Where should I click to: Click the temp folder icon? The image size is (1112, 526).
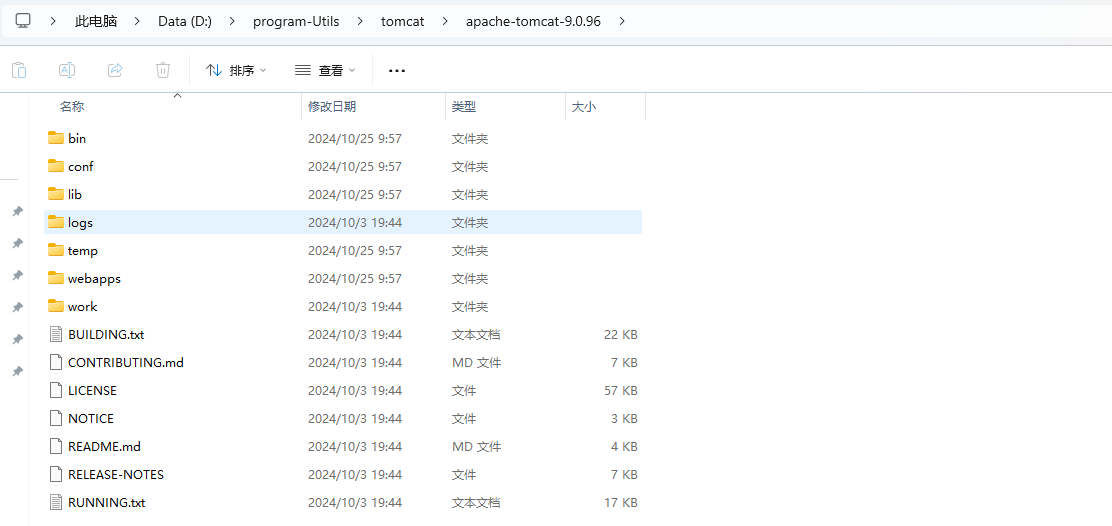[56, 250]
